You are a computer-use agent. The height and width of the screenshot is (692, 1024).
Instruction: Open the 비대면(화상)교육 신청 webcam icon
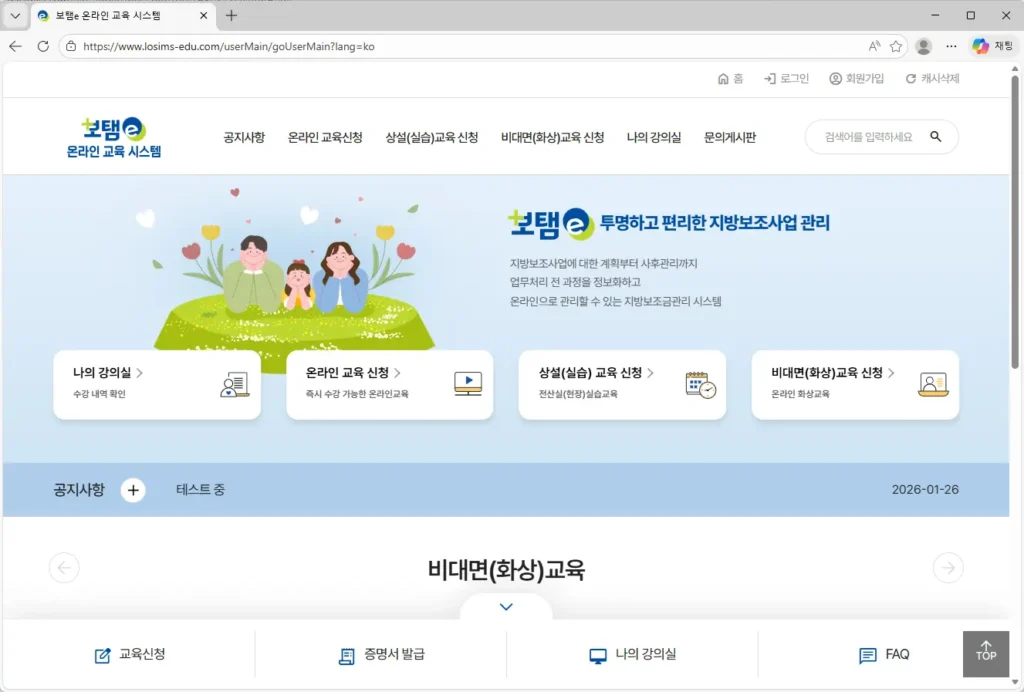932,385
